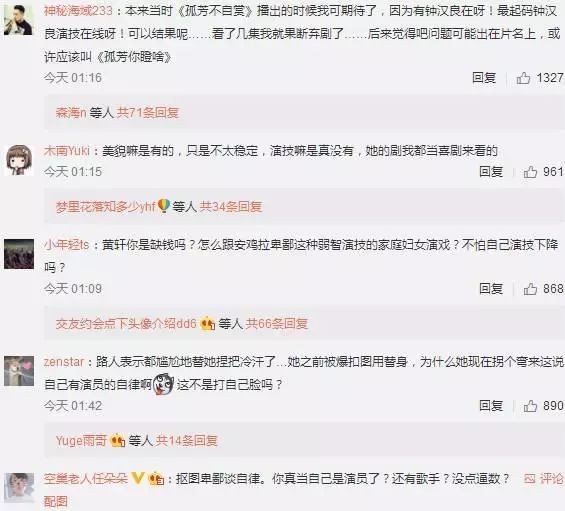This screenshot has height=511, width=565.
Task: Click the verified V badge icon
Action: tap(137, 479)
